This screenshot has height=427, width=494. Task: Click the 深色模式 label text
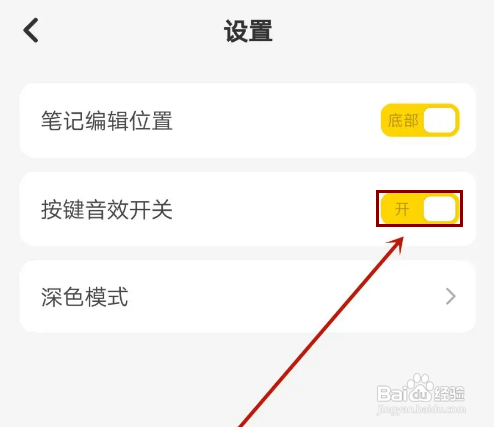click(x=85, y=297)
